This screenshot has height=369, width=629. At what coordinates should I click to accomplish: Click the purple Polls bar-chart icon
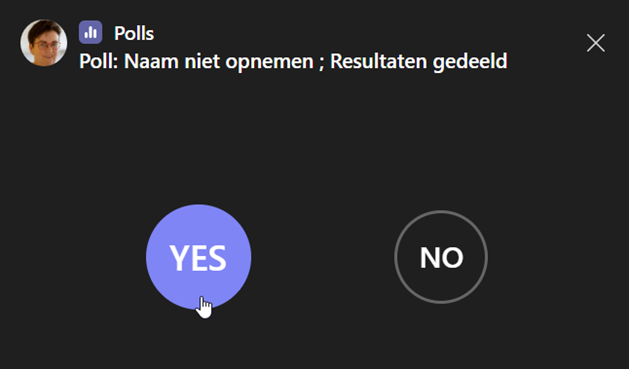click(90, 32)
